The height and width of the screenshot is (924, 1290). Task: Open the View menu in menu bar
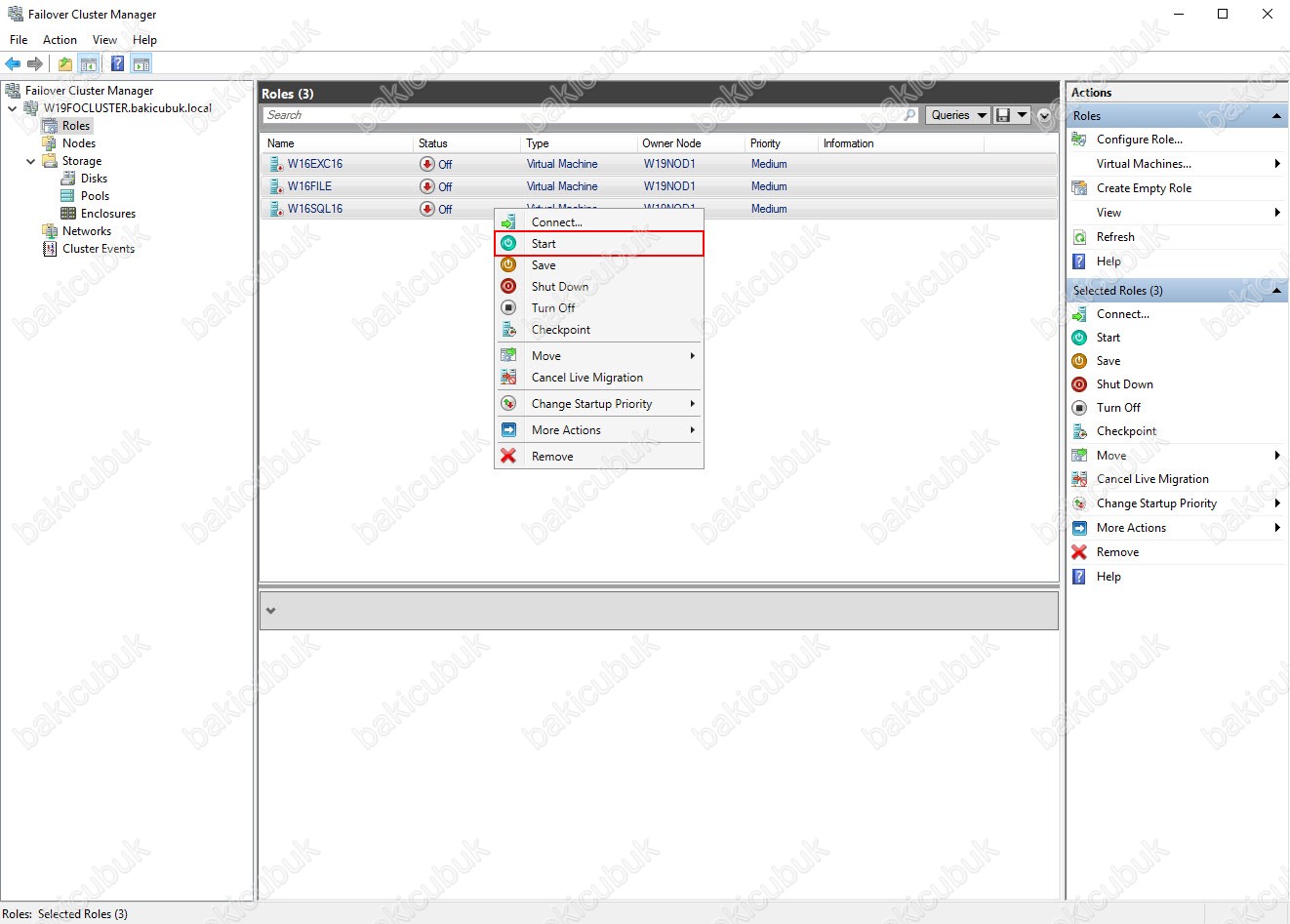(x=104, y=40)
